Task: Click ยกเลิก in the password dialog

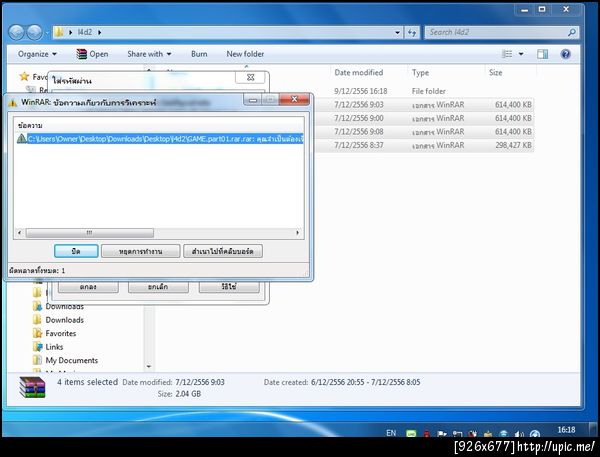Action: pyautogui.click(x=158, y=287)
